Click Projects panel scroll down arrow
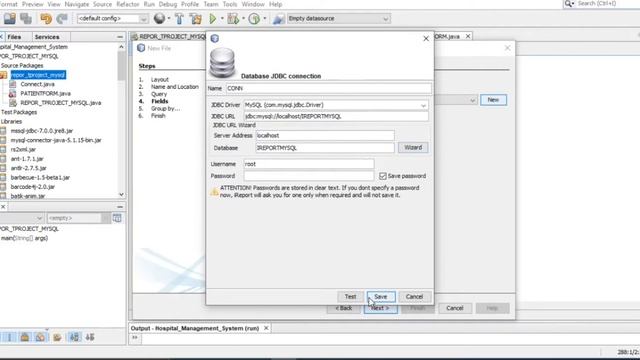This screenshot has width=640, height=360. 121,195
